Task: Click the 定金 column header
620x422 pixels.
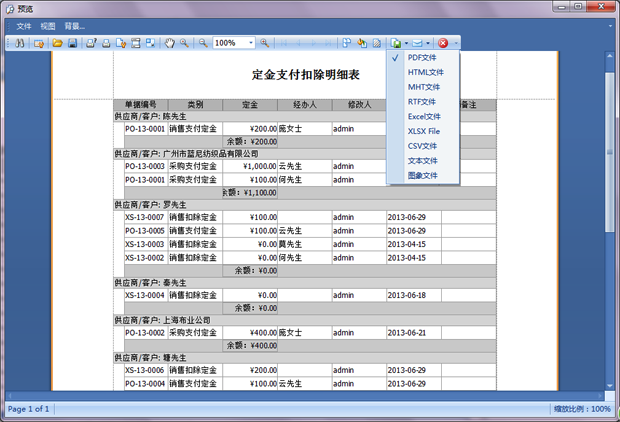Action: pyautogui.click(x=250, y=105)
